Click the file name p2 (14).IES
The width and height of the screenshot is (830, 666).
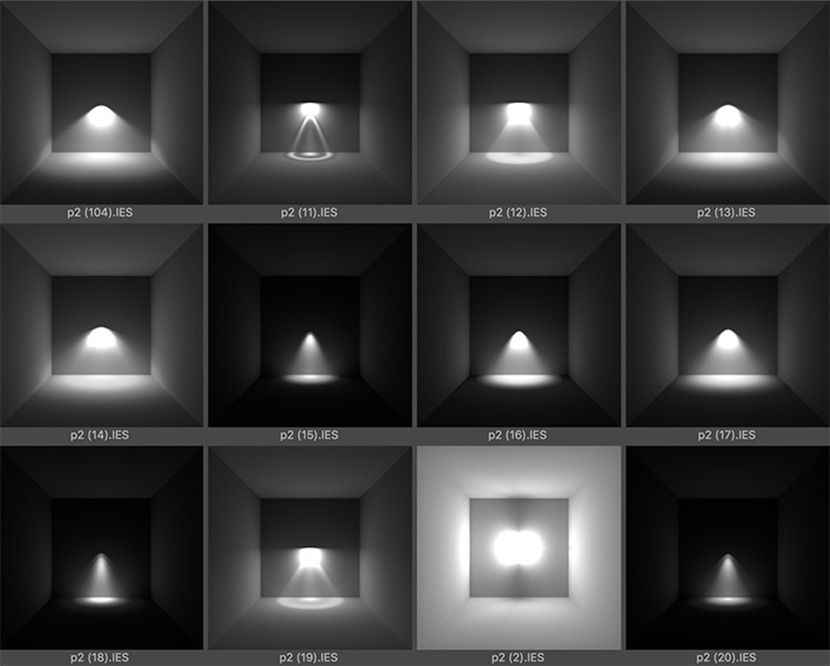(100, 435)
